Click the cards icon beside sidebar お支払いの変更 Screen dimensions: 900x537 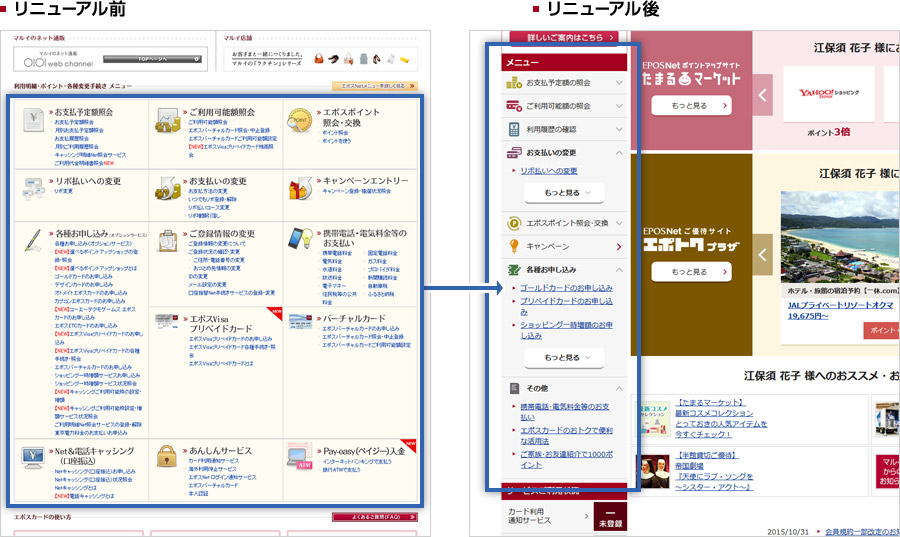pos(514,153)
